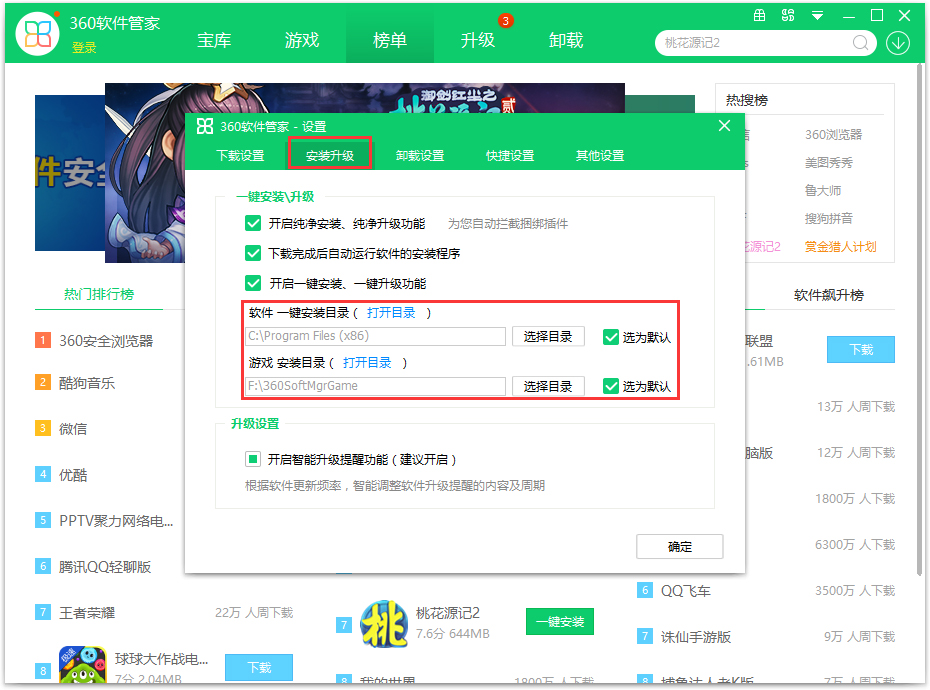Toggle 开启智能升级提醒功能 checkbox

point(253,459)
